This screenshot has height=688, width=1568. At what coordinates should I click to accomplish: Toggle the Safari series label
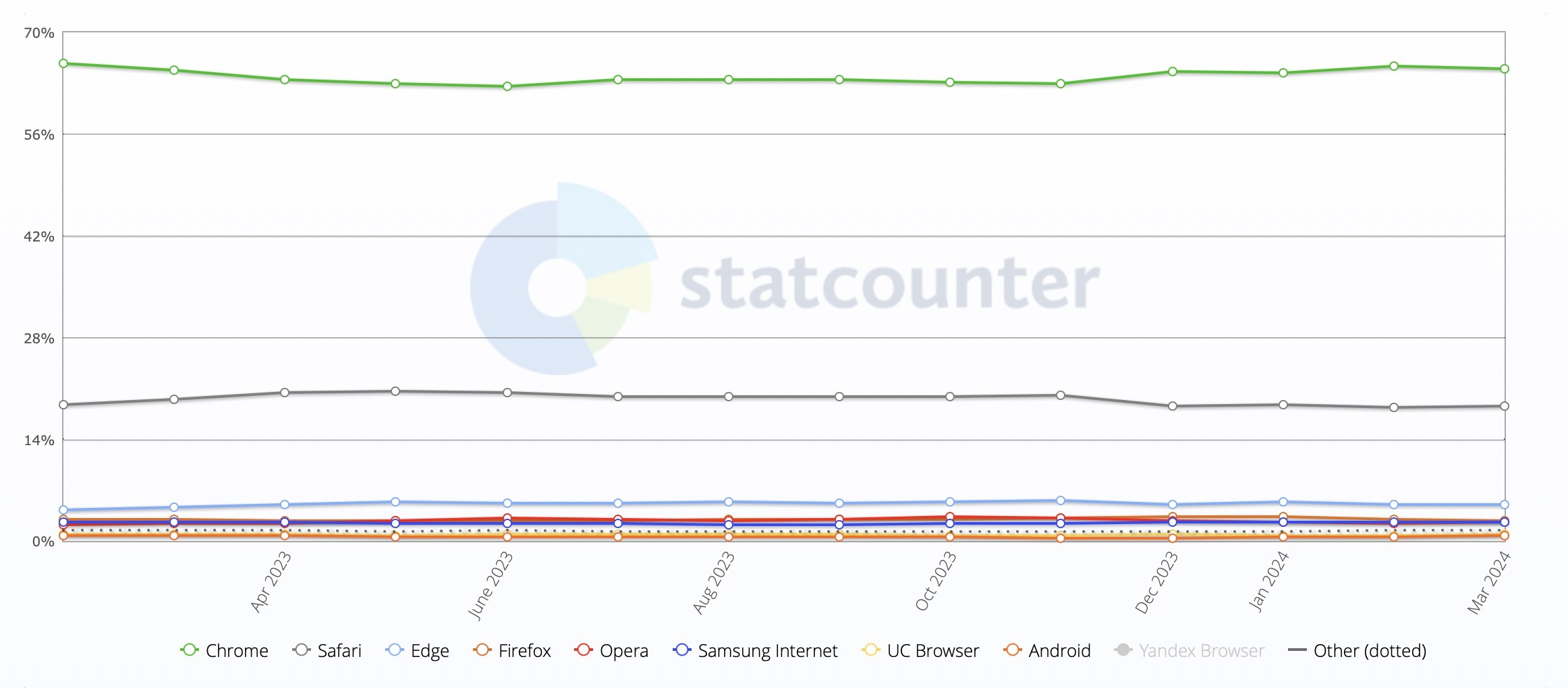339,651
